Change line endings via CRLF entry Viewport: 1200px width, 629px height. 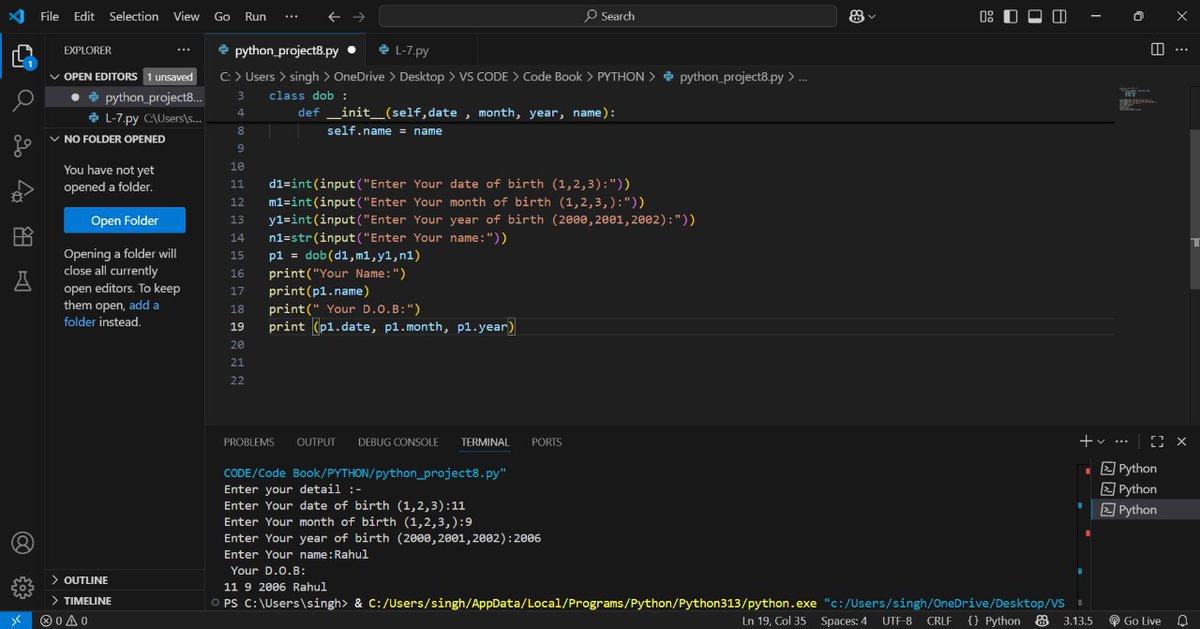pyautogui.click(x=941, y=620)
